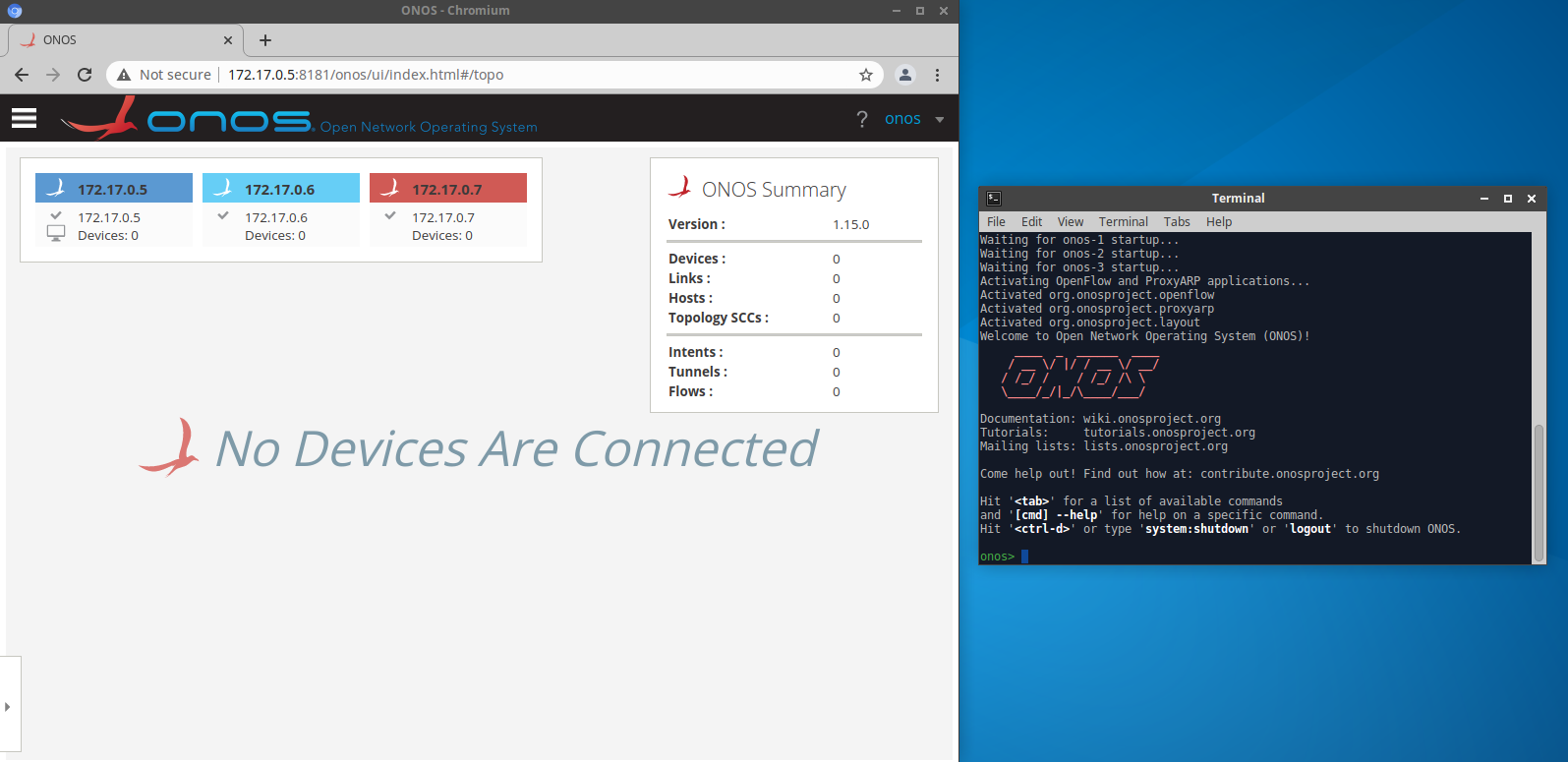Click the Not secure warning icon
The image size is (1568, 762).
pyautogui.click(x=124, y=75)
